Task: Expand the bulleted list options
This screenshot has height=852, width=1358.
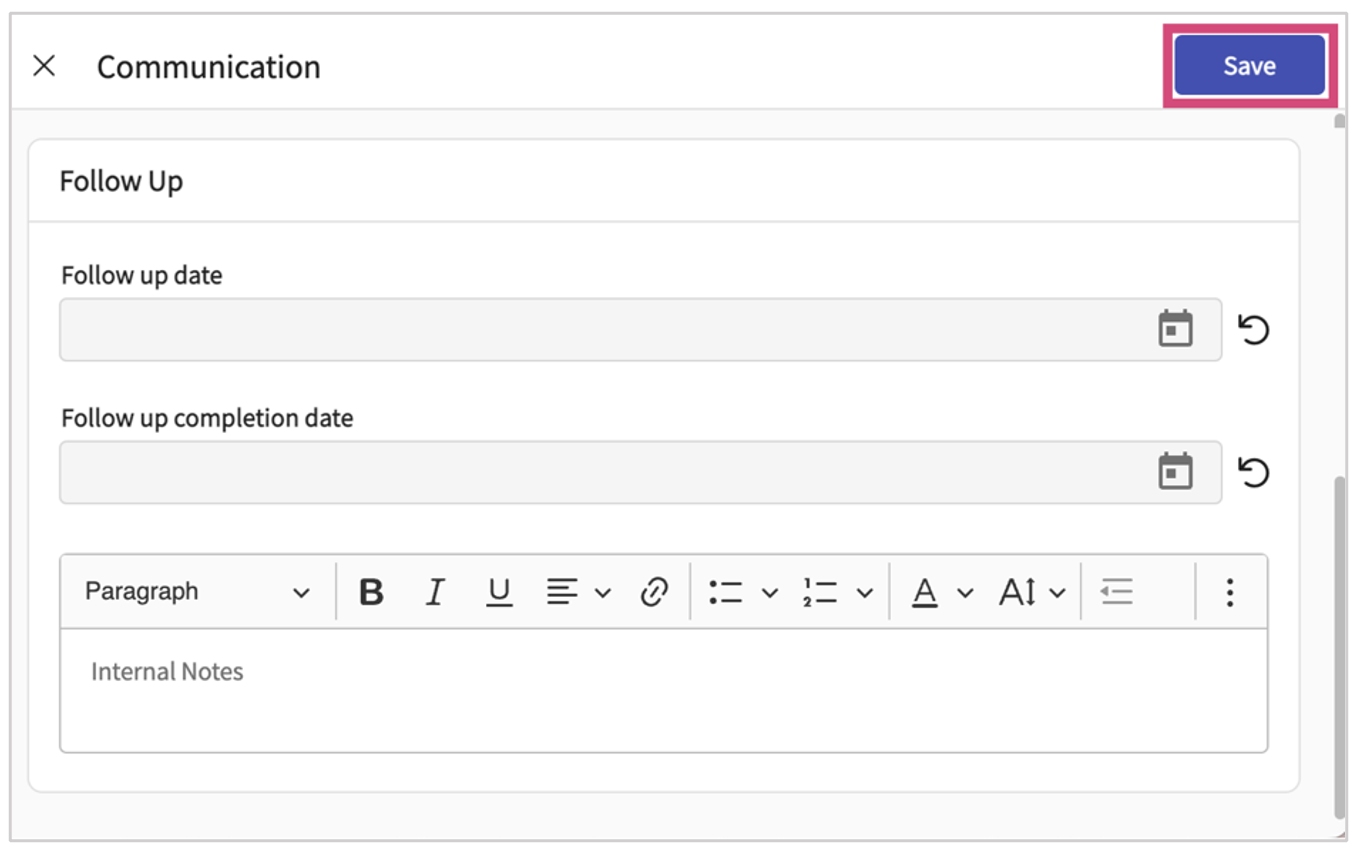Action: (x=769, y=593)
